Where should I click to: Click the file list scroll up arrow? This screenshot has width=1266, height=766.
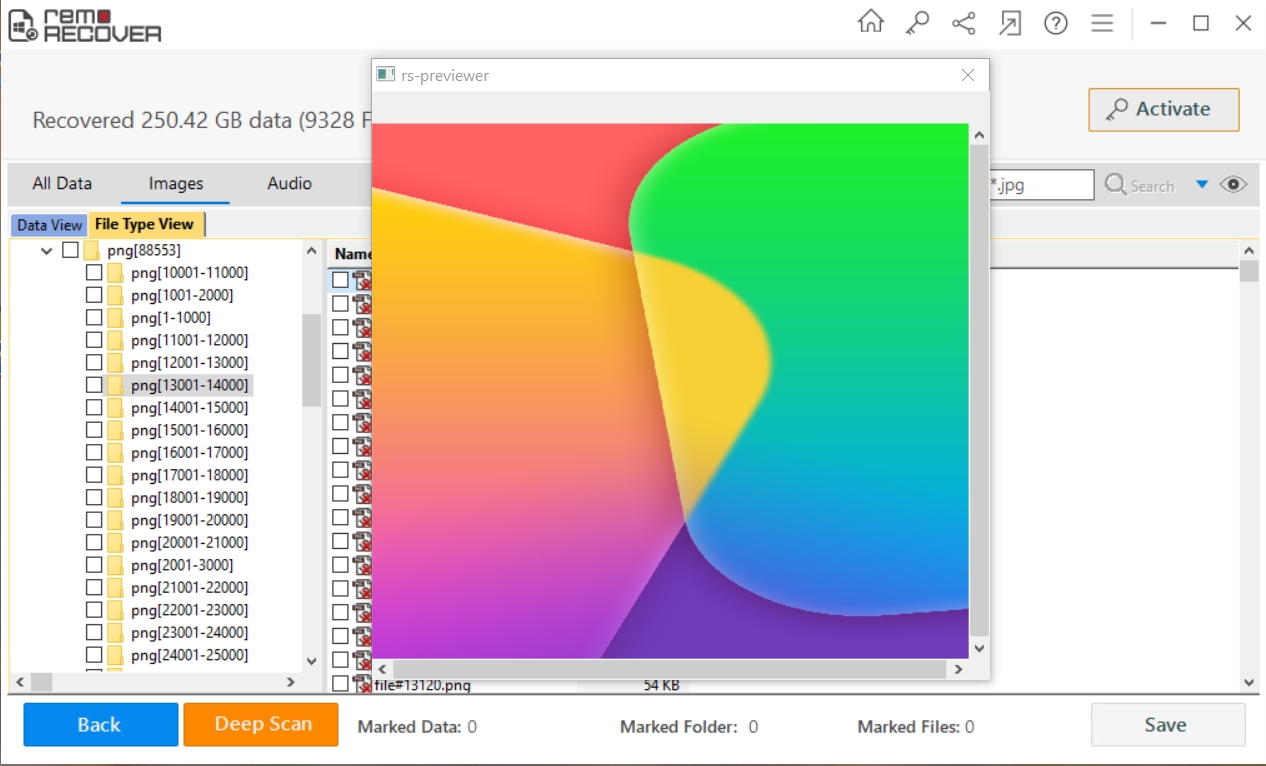tap(1249, 251)
